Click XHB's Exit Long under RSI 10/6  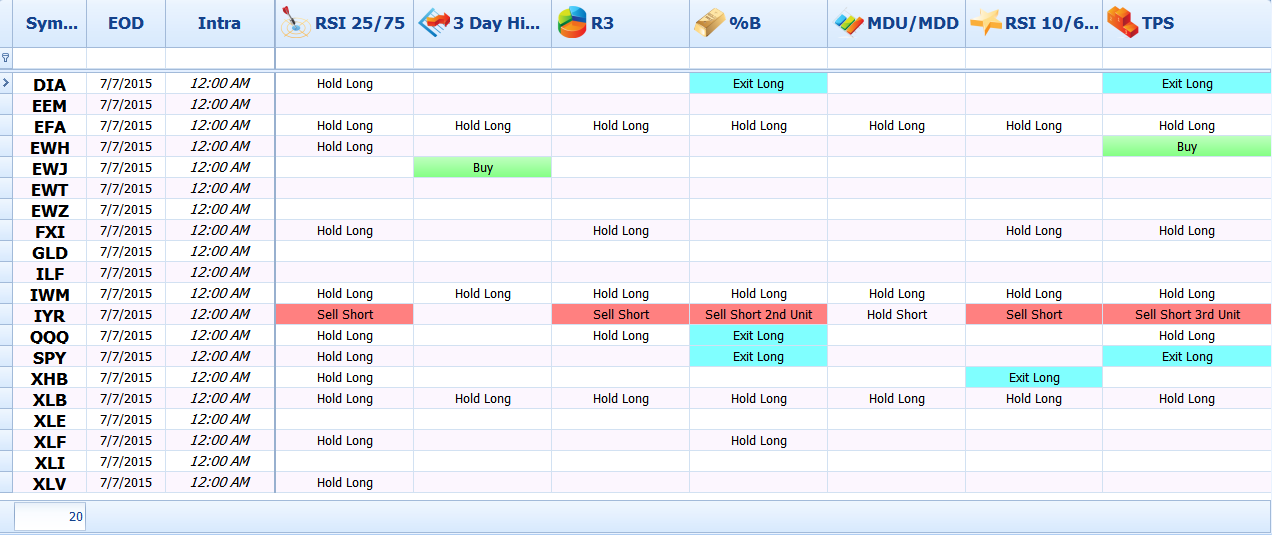pos(1034,378)
